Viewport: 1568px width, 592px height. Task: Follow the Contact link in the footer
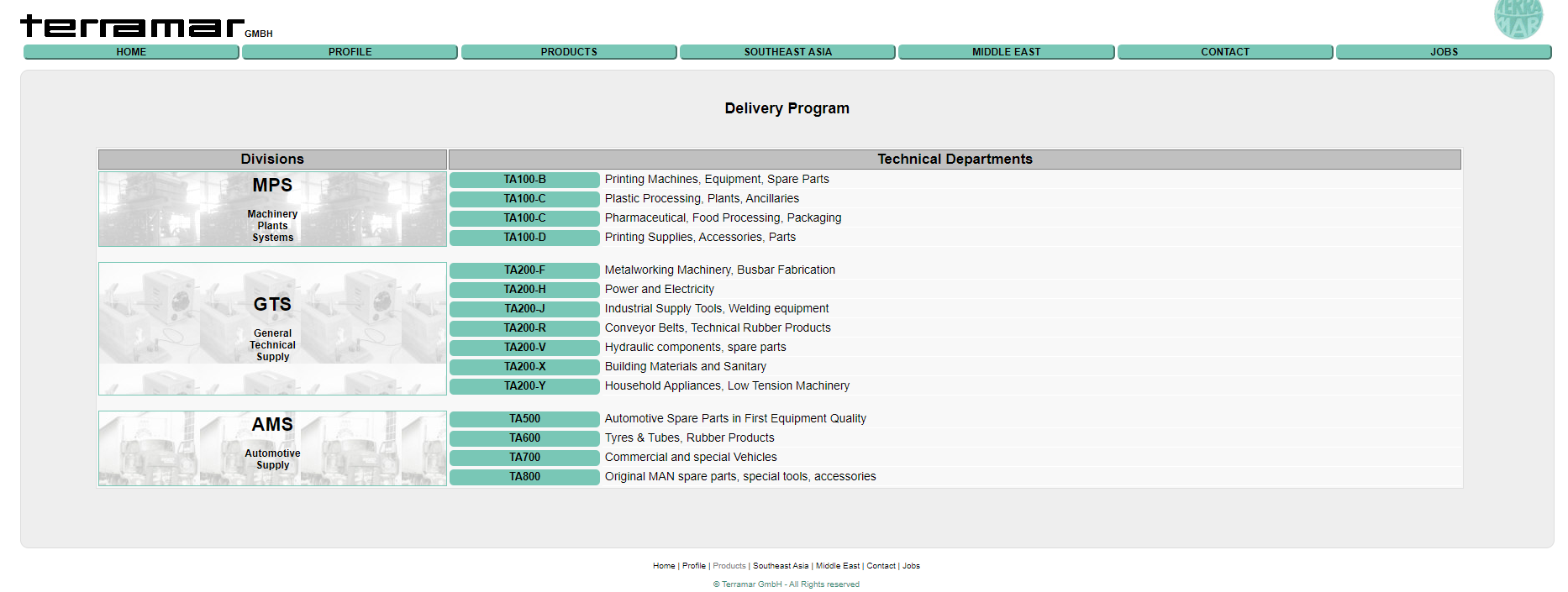881,566
